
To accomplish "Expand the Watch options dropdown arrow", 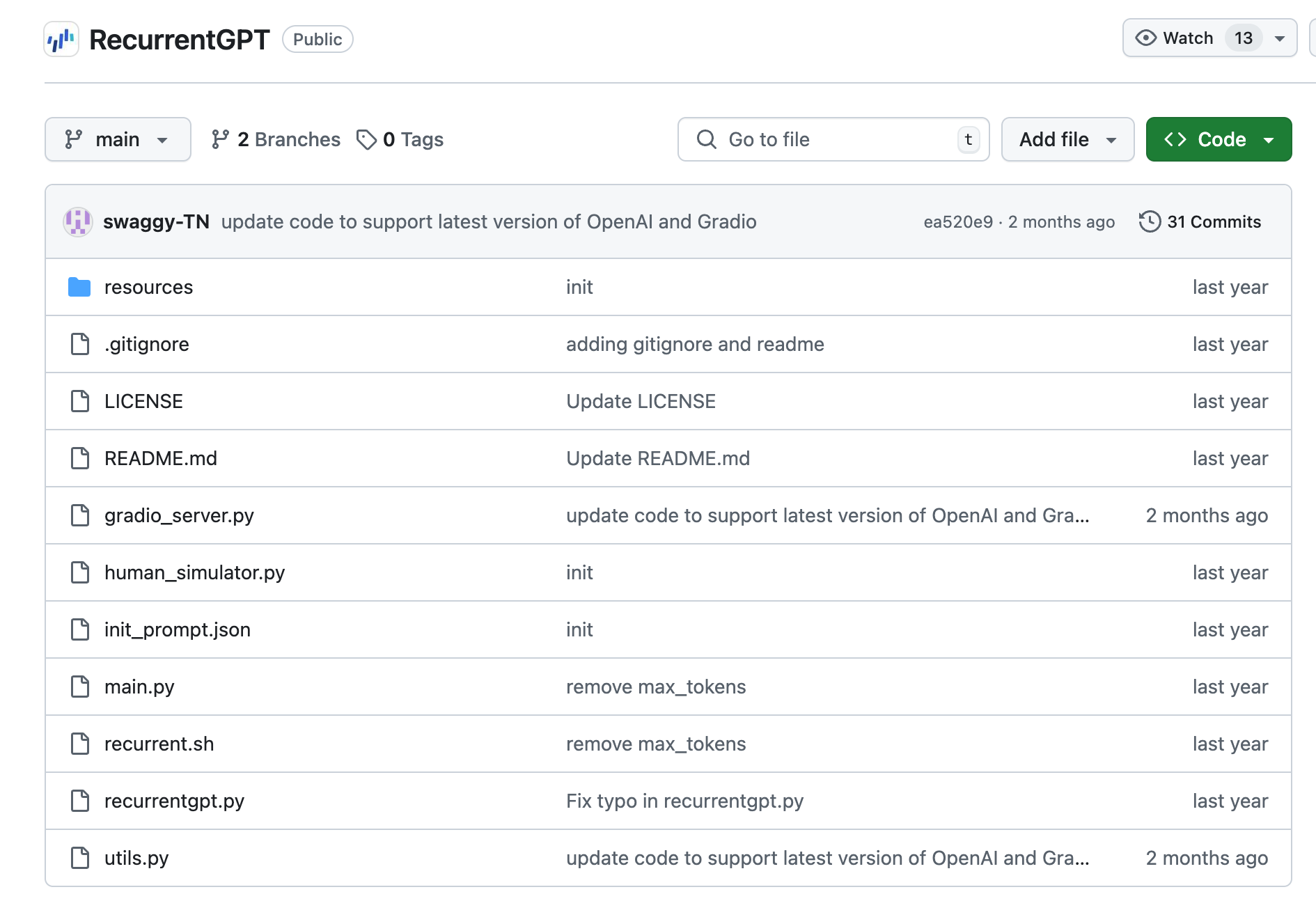I will point(1280,38).
